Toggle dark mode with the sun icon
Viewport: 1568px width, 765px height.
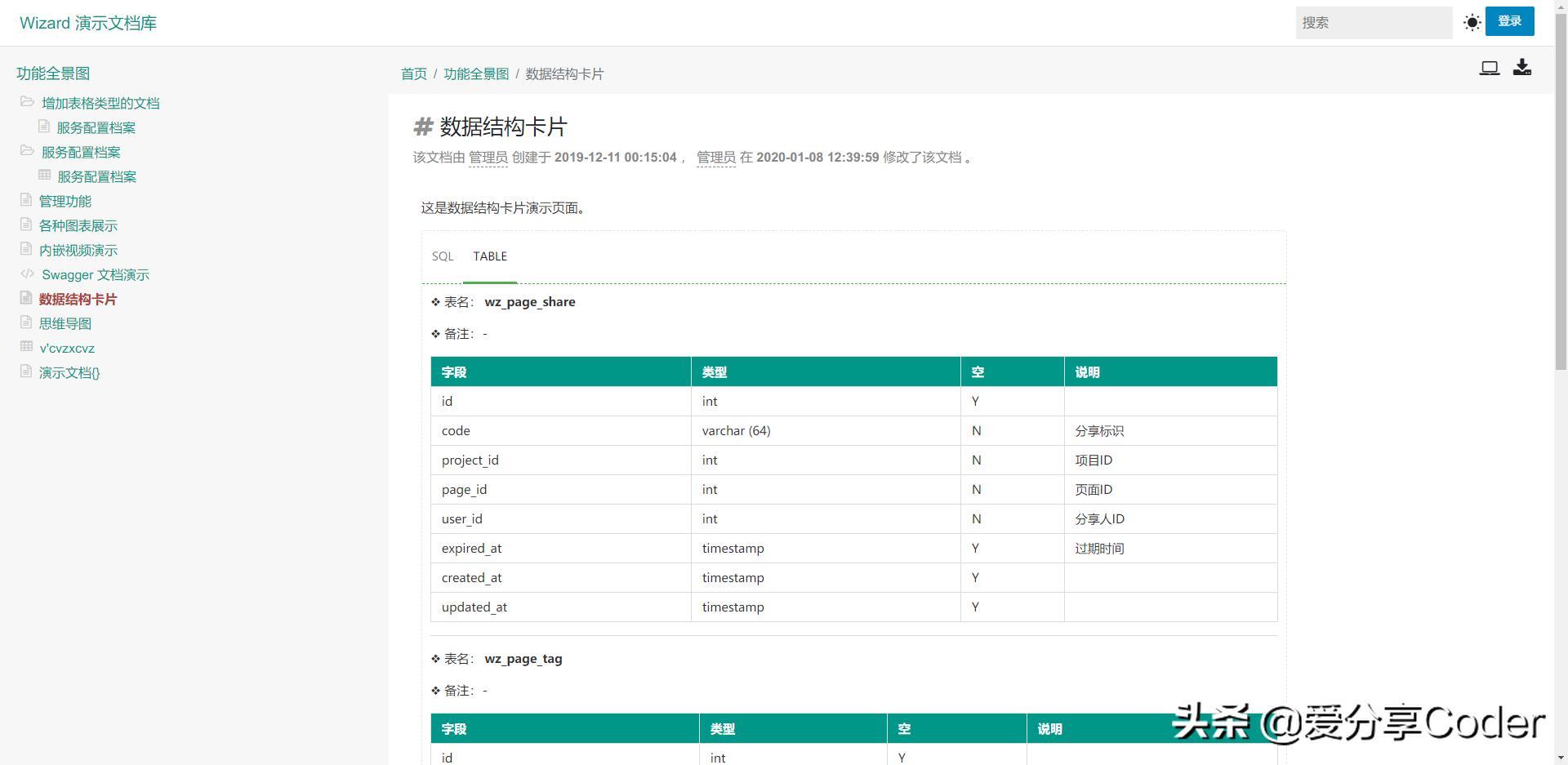coord(1472,22)
